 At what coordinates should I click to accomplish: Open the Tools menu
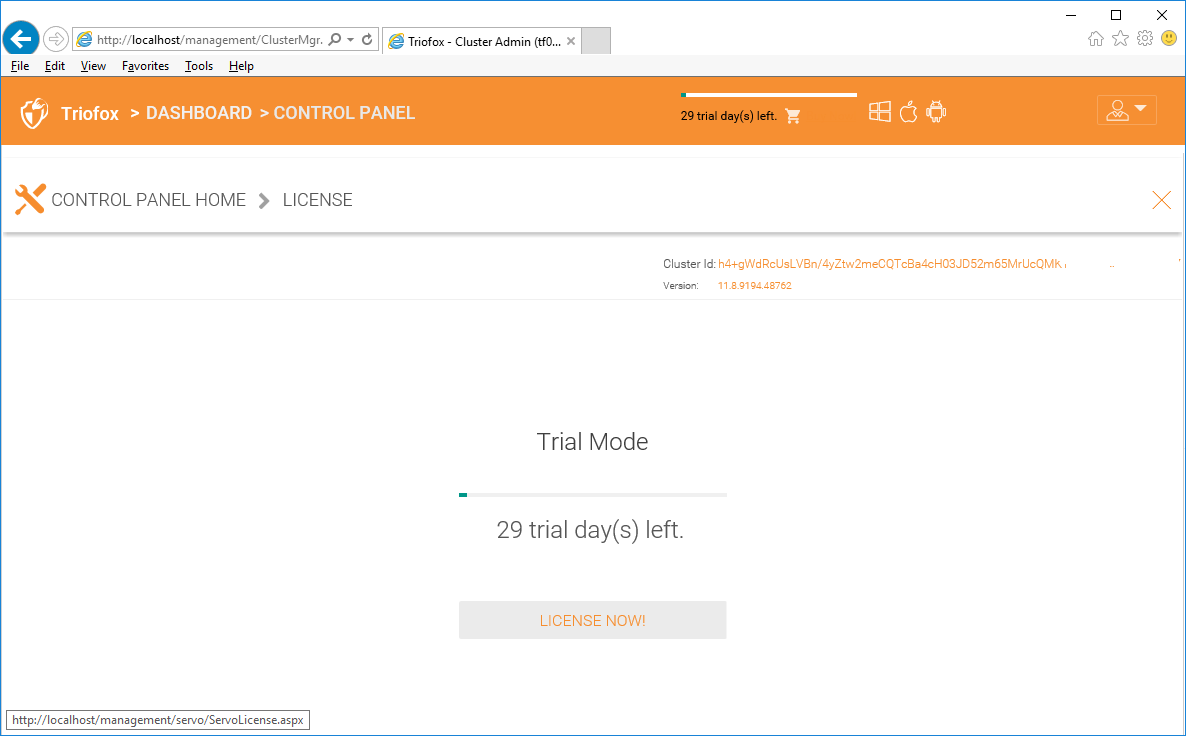coord(199,66)
